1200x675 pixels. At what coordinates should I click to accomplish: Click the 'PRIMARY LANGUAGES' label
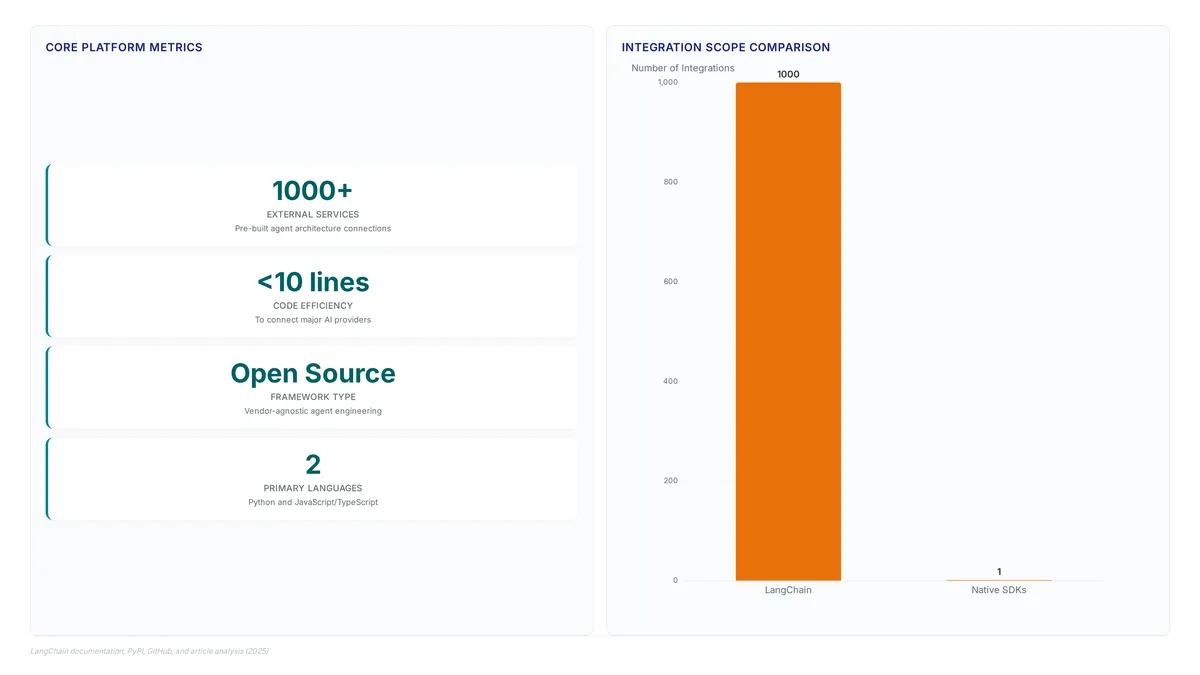[x=313, y=488]
